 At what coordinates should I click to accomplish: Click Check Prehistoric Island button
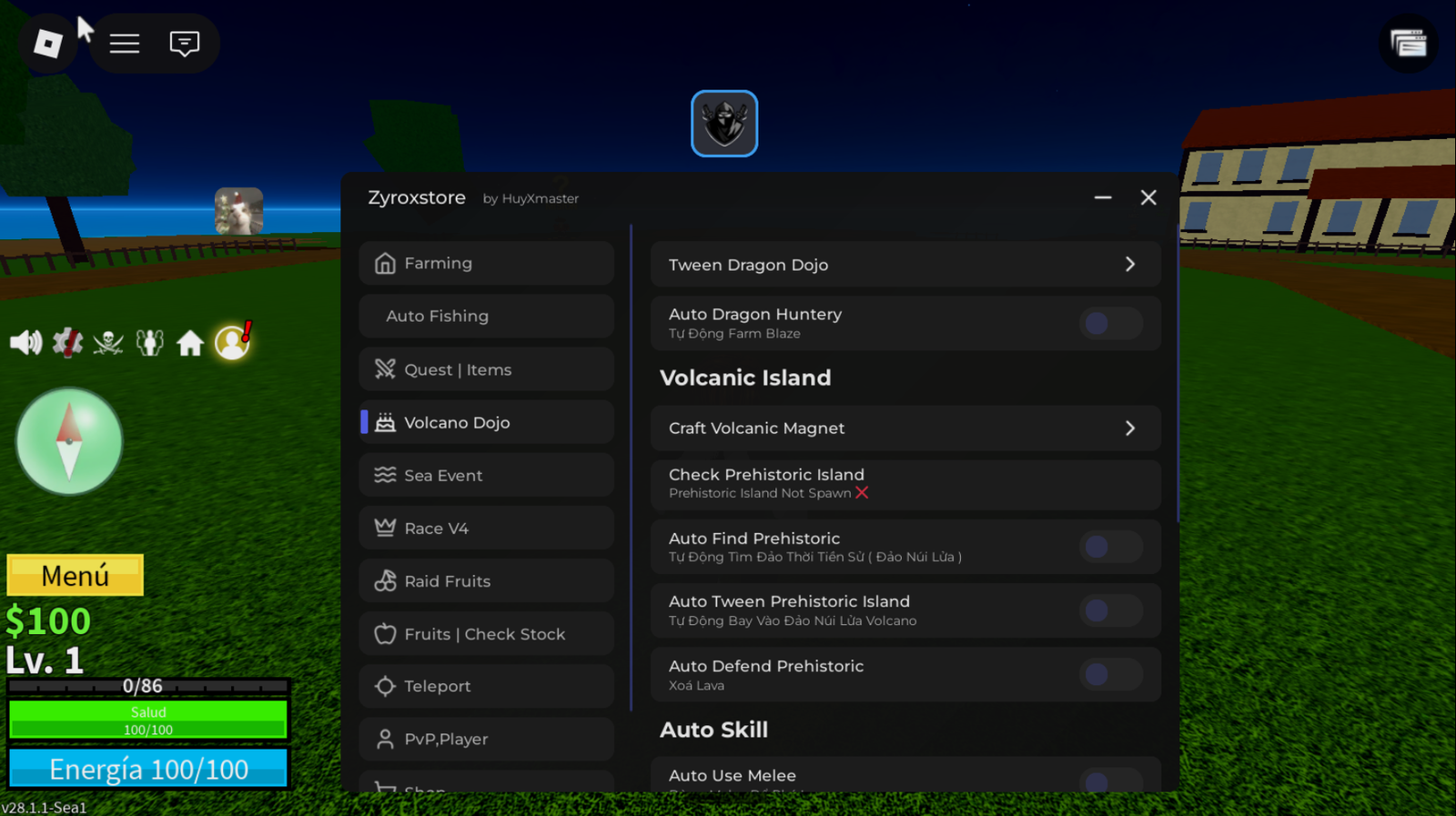click(x=905, y=483)
